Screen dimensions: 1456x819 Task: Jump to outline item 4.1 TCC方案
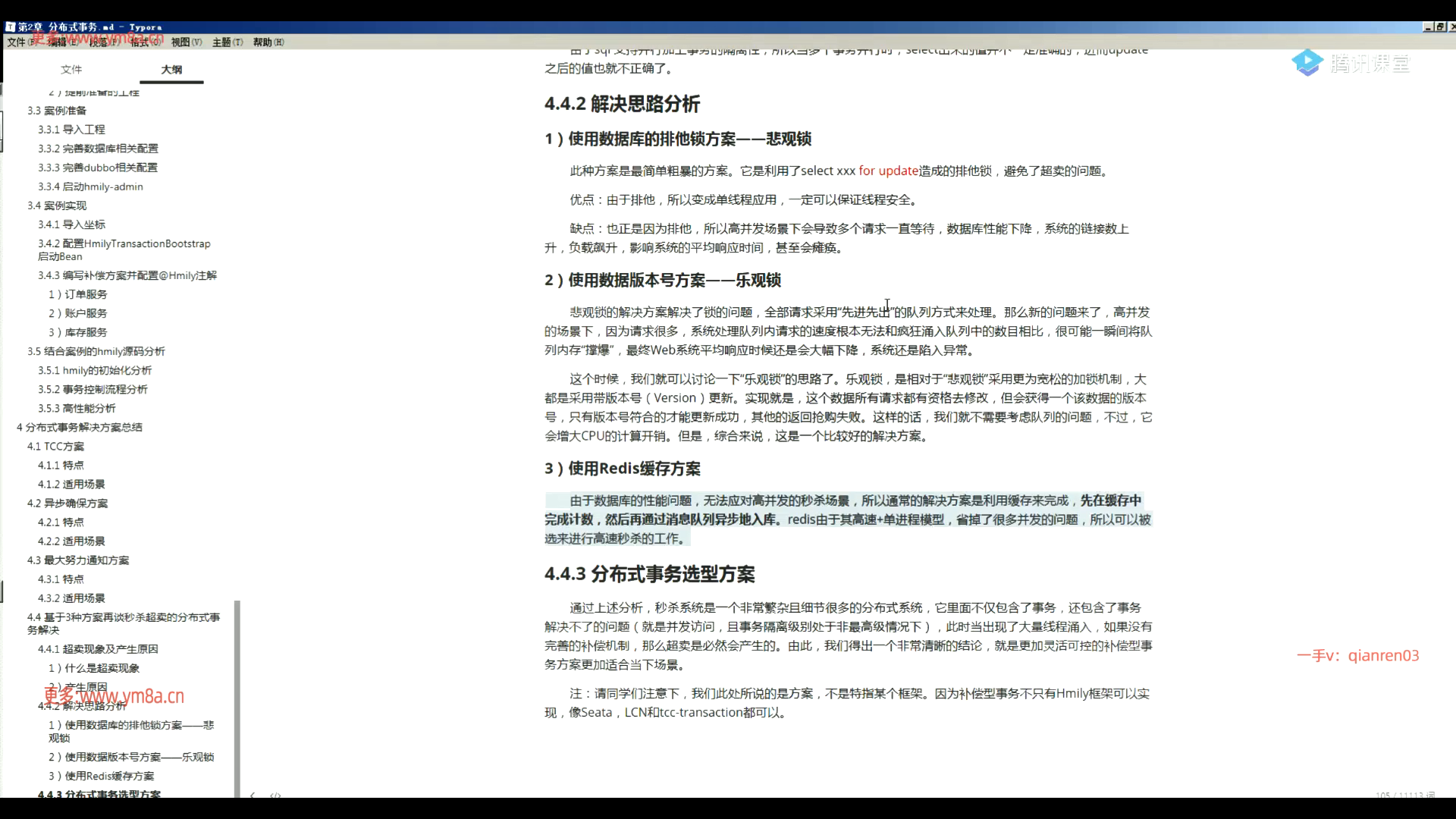click(55, 447)
